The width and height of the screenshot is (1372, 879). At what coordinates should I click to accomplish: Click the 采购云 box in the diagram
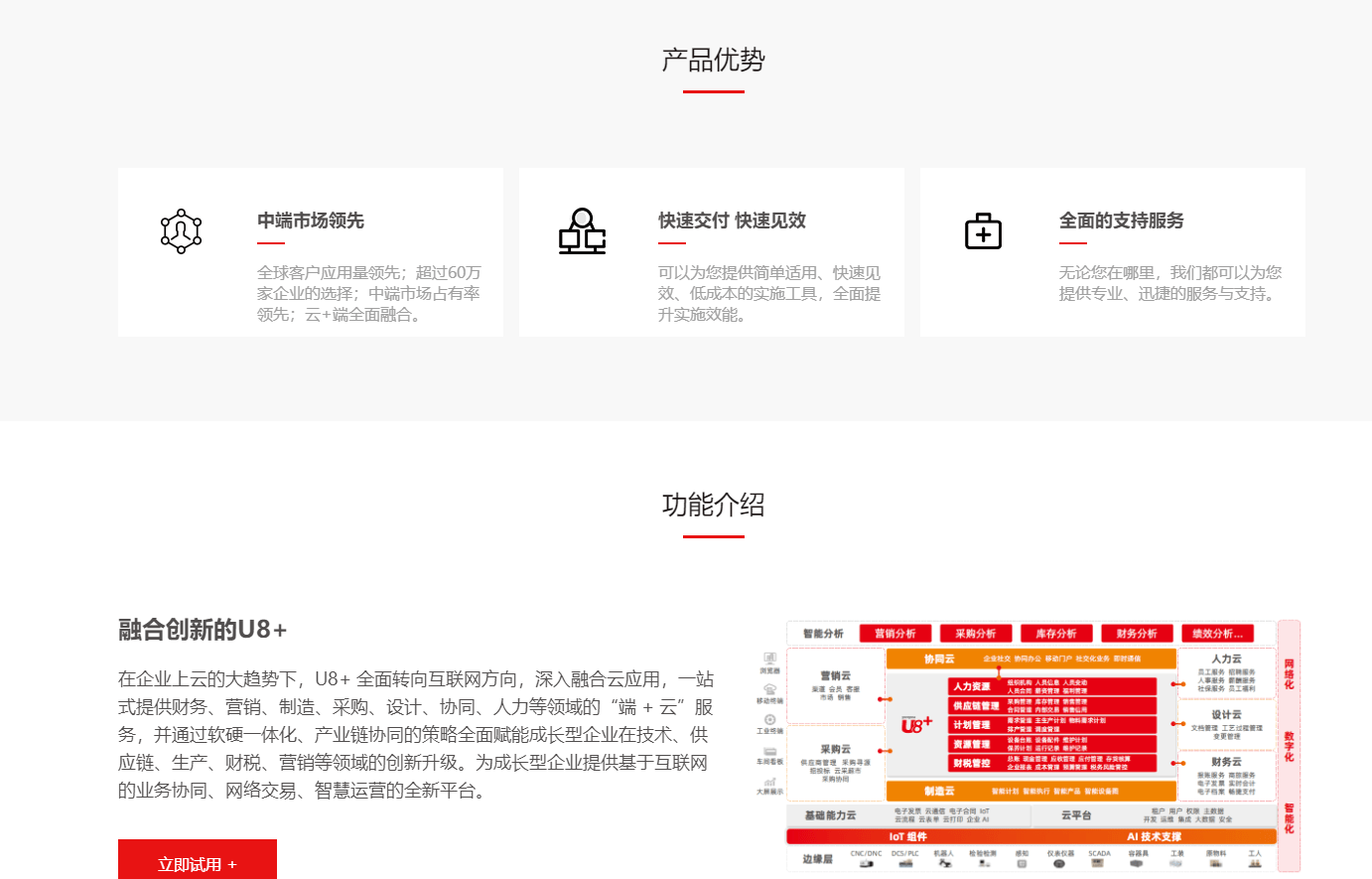836,763
